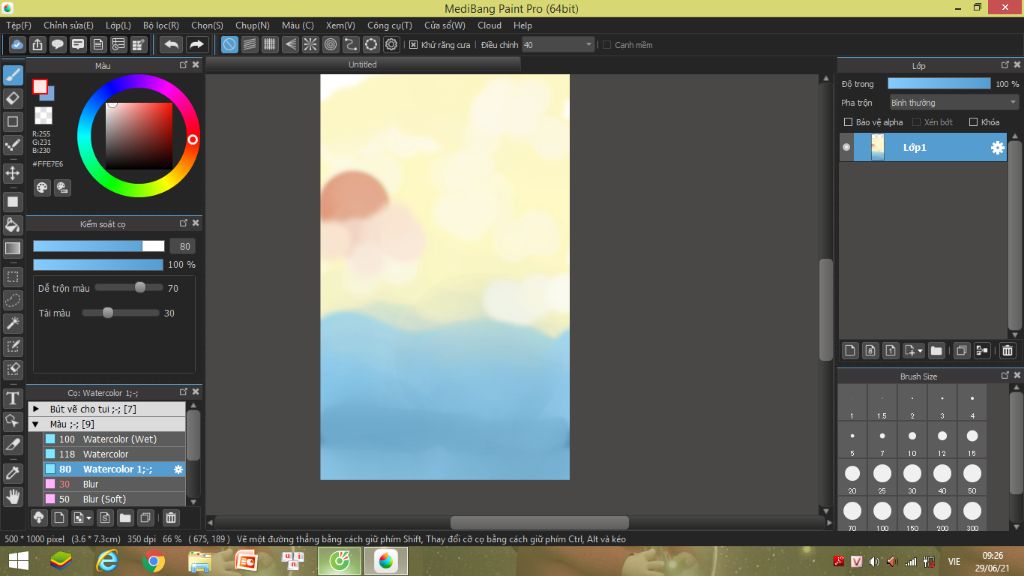Adjust the Dễ trộn màu slider
1024x576 pixels.
[129, 288]
